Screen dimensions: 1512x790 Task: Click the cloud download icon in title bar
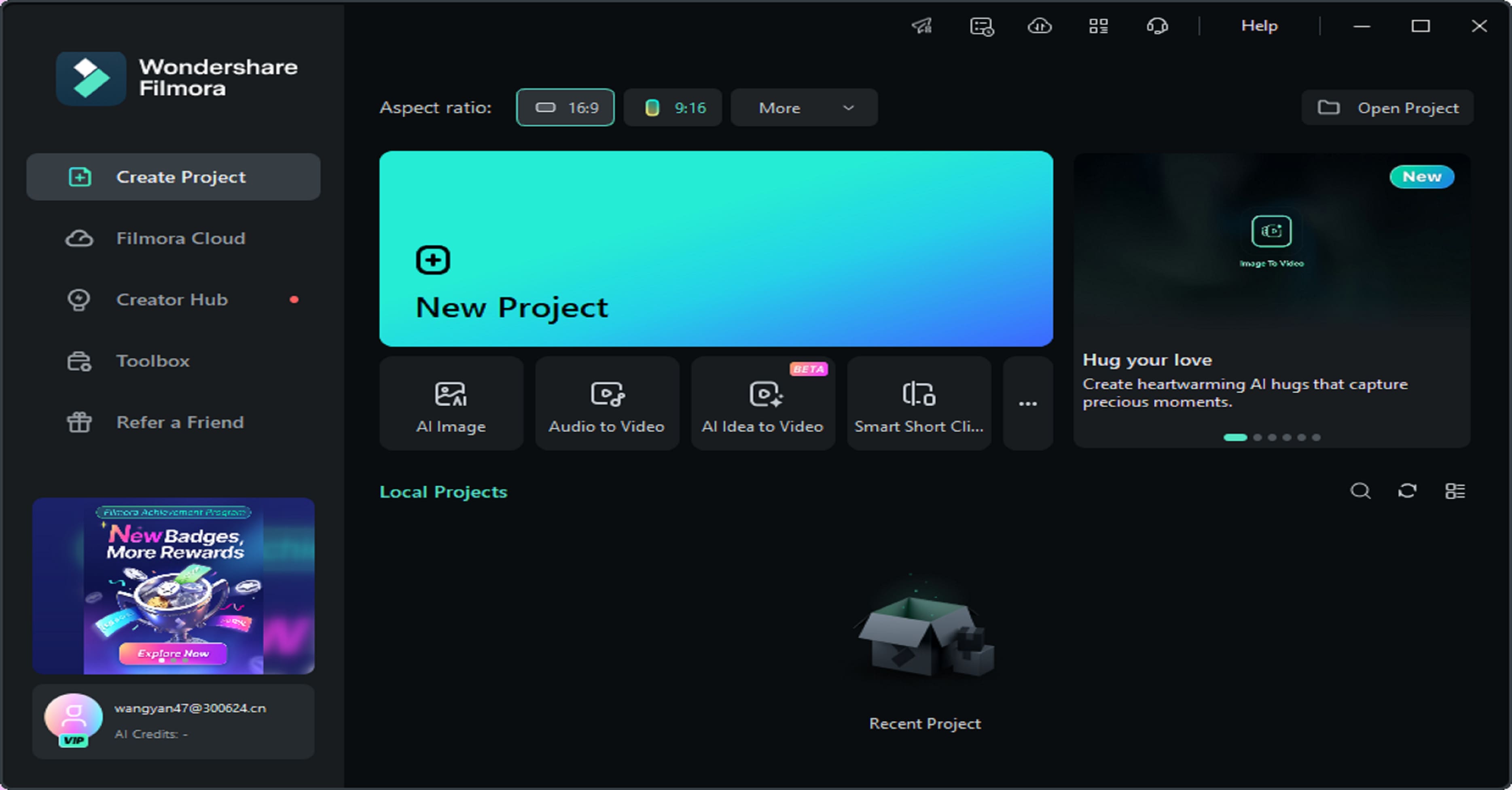click(x=1040, y=26)
